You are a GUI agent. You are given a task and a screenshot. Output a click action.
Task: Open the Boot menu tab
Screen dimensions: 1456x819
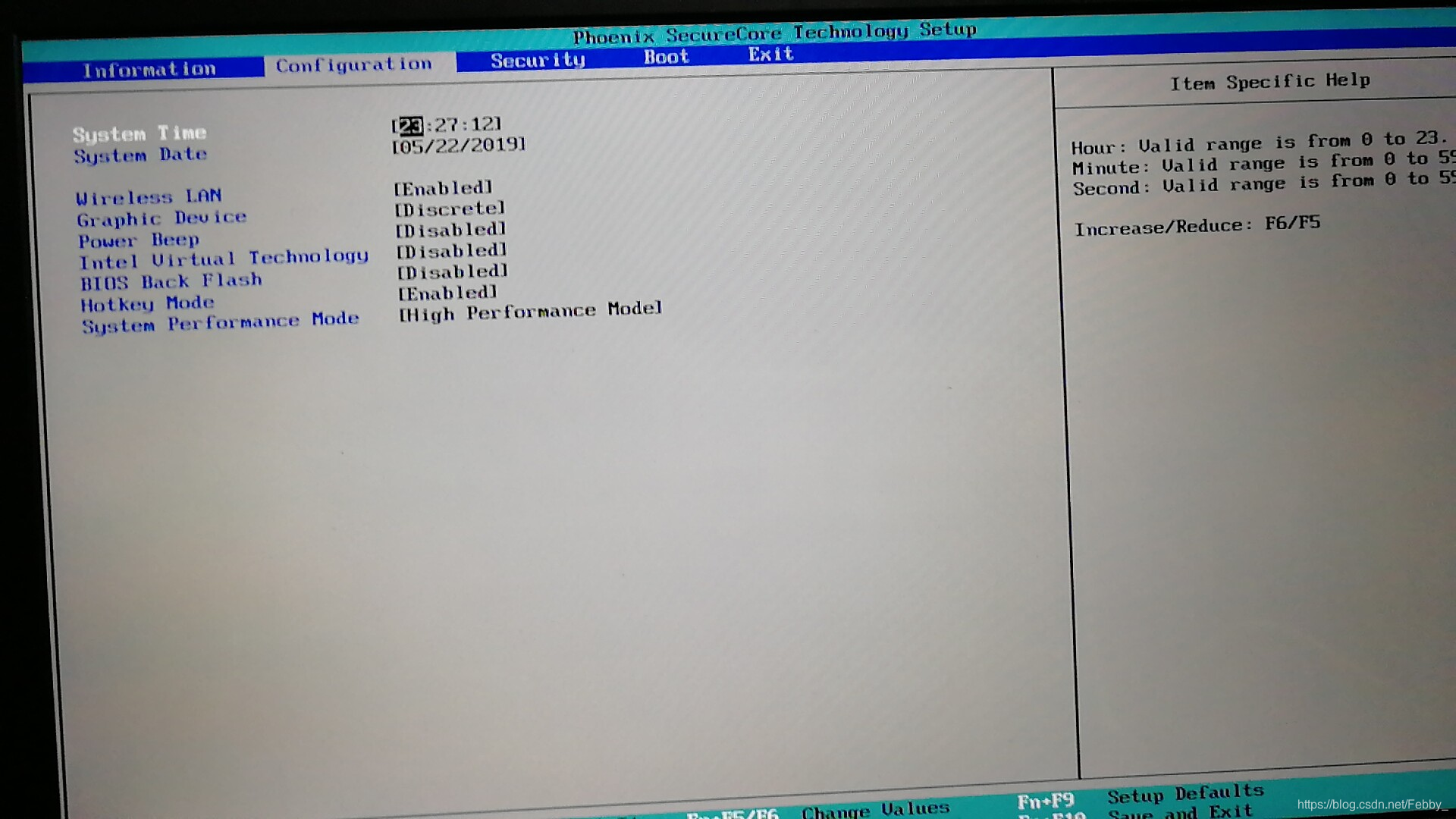pos(667,54)
